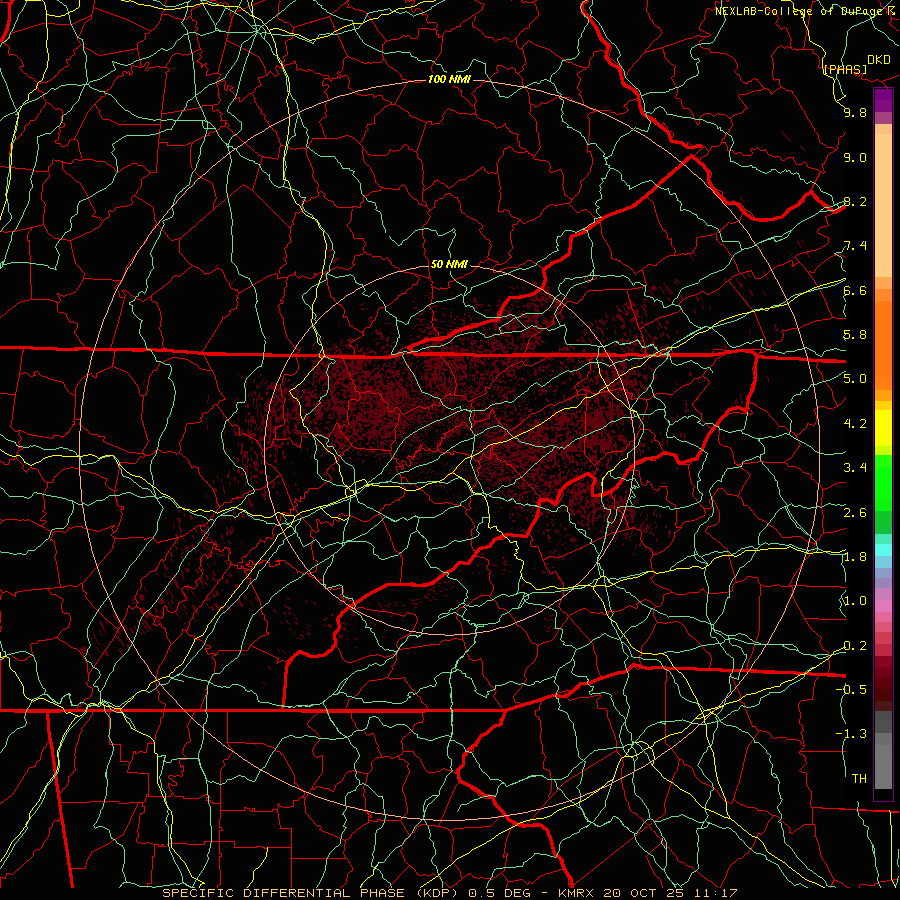900x900 pixels.
Task: Pick the bright green band of the color bar
Action: 883,483
